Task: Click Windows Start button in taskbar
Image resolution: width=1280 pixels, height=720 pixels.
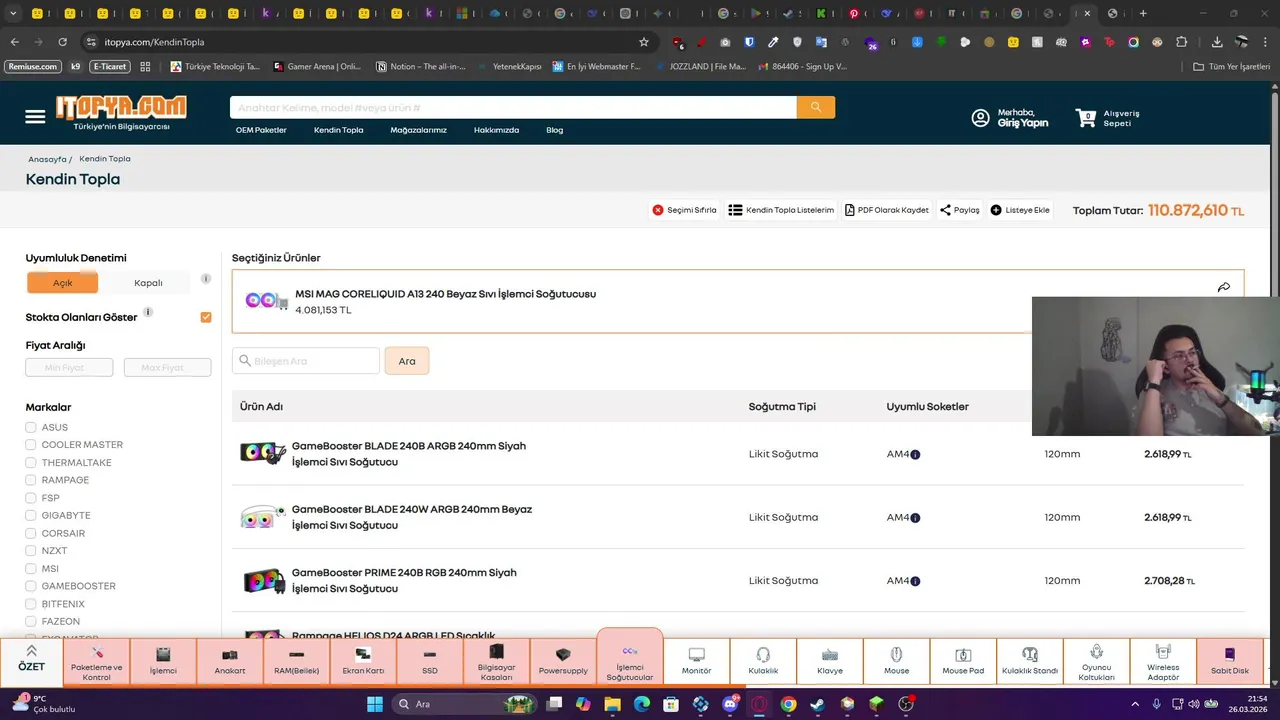Action: point(375,704)
